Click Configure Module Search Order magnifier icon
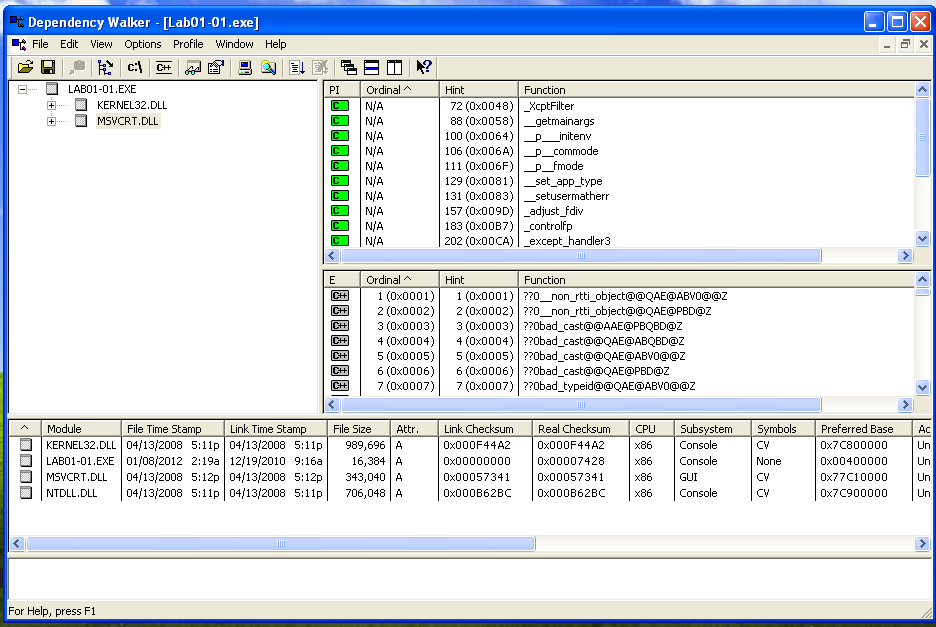The height and width of the screenshot is (627, 936). pos(268,67)
